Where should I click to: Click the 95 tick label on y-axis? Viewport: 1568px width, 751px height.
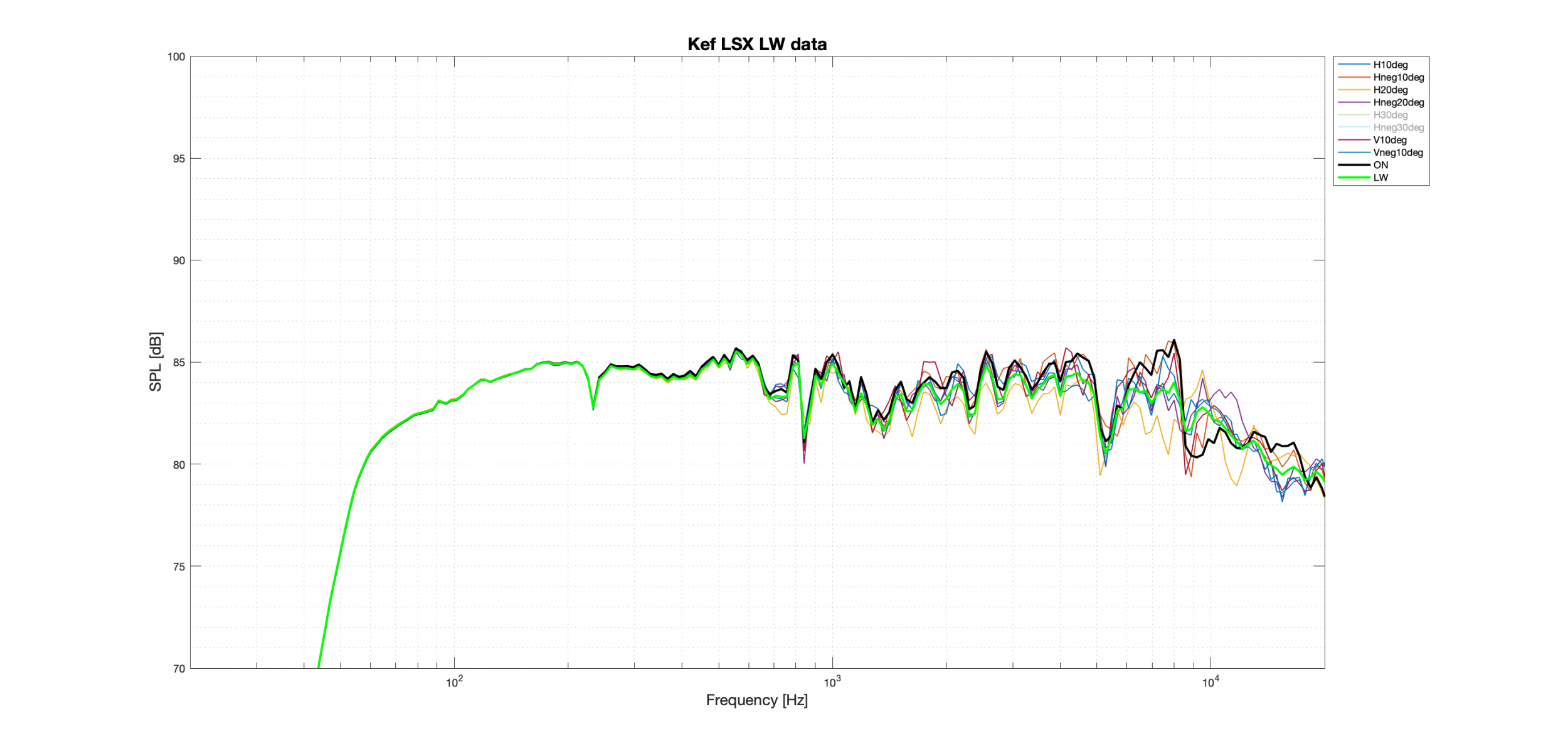[179, 159]
